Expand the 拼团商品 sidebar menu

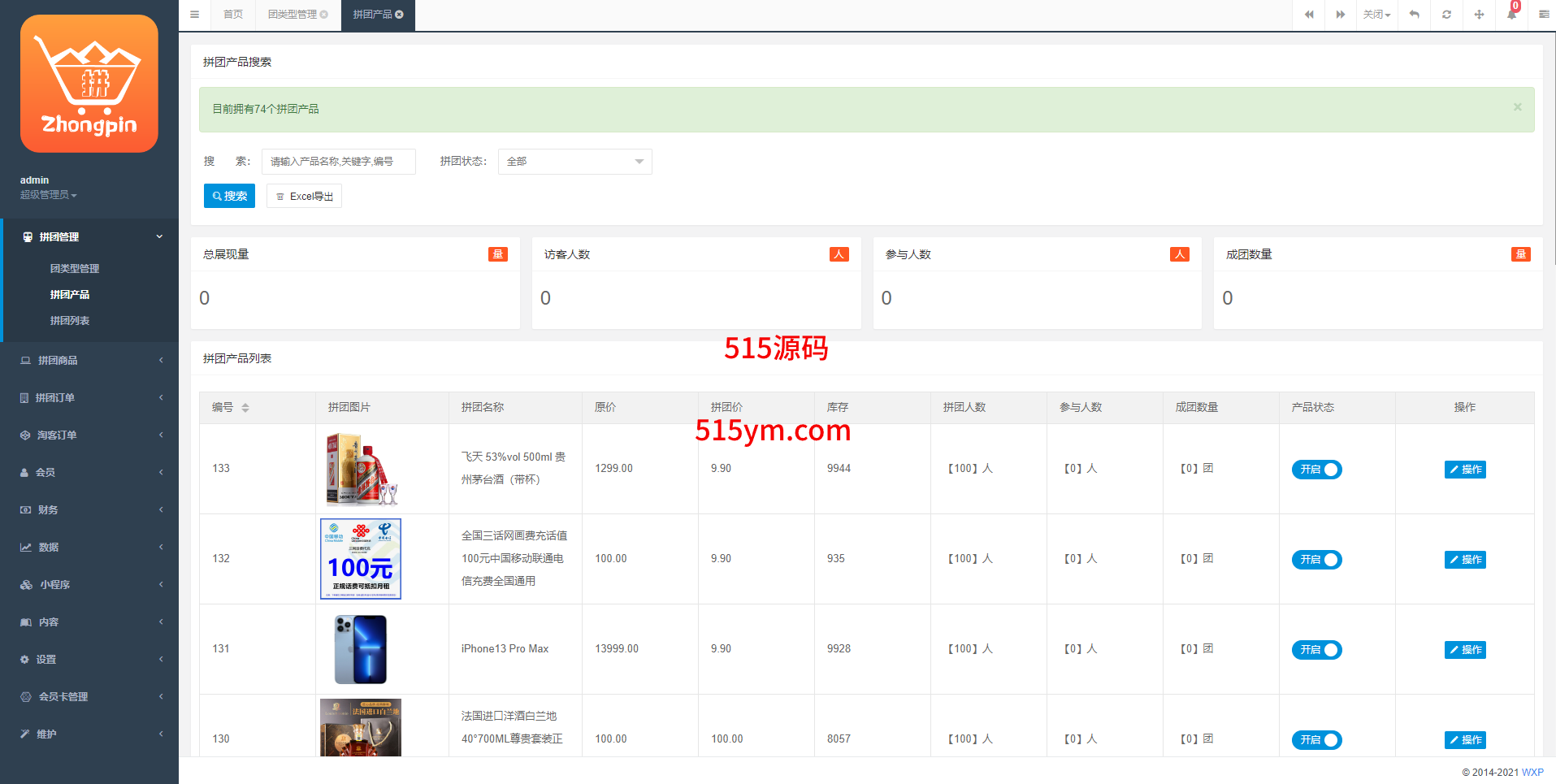coord(89,360)
